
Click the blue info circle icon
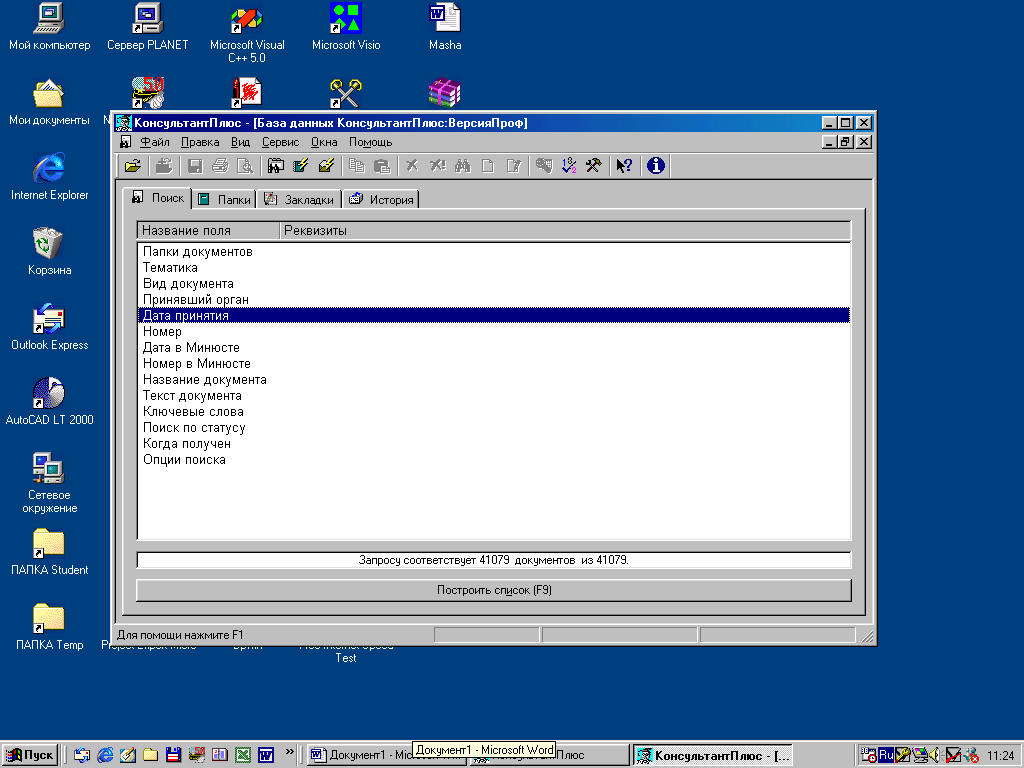point(656,166)
